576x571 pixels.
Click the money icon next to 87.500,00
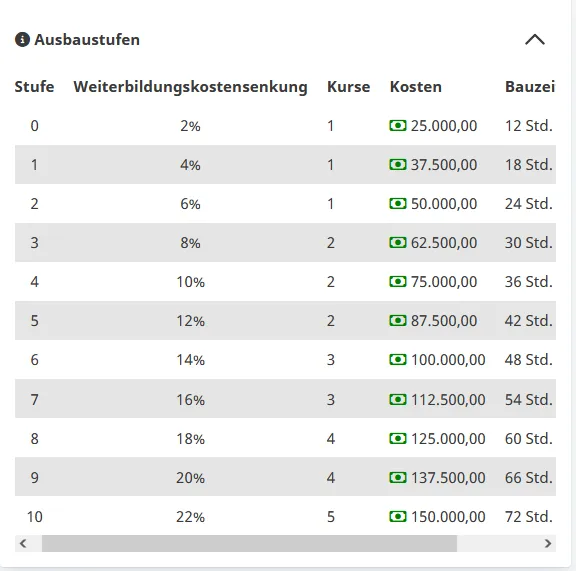point(398,320)
